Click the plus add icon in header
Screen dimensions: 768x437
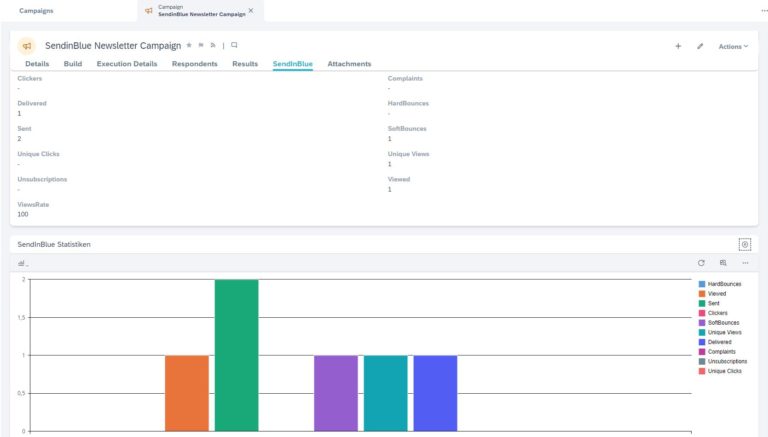(x=678, y=46)
